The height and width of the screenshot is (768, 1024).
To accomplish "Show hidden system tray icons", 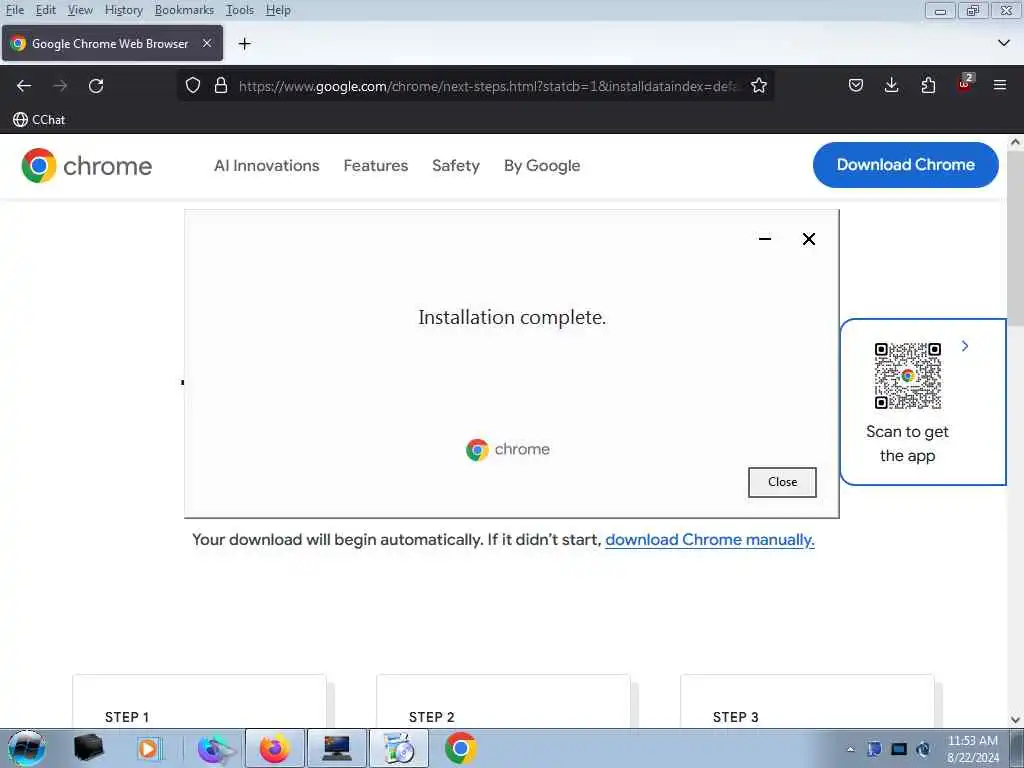I will coord(850,750).
